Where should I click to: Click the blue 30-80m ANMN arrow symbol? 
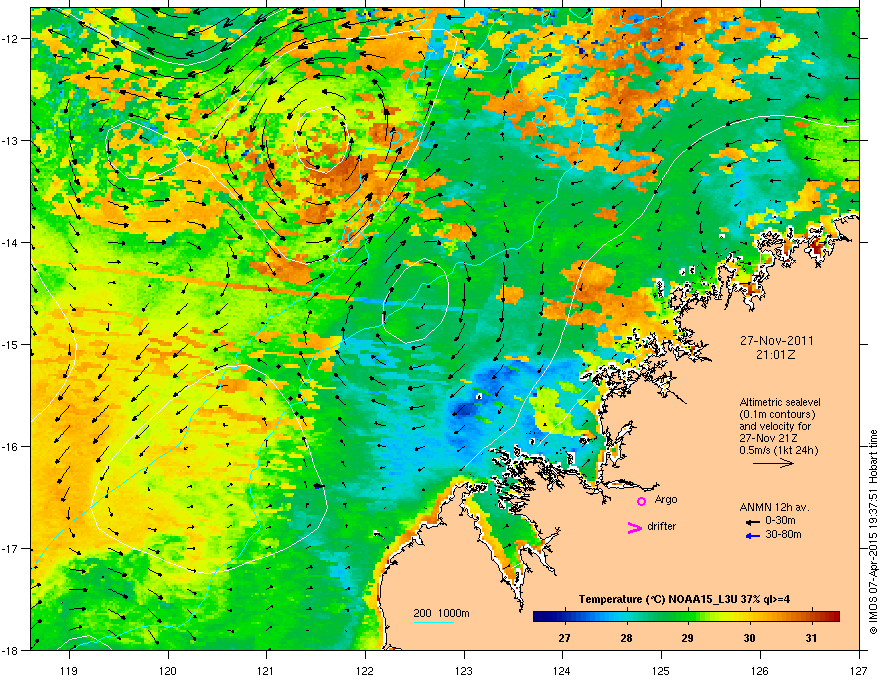click(x=753, y=536)
